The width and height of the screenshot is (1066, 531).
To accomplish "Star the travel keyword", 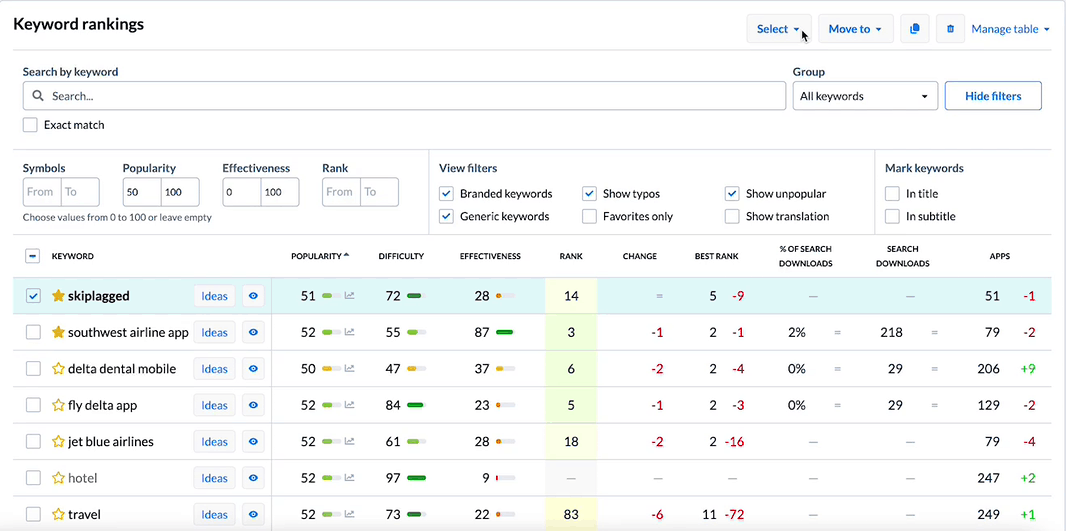I will point(58,515).
